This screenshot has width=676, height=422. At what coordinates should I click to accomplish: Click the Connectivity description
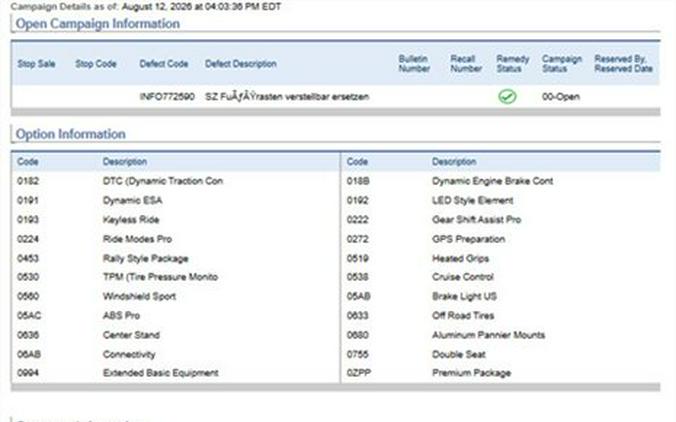tap(129, 354)
